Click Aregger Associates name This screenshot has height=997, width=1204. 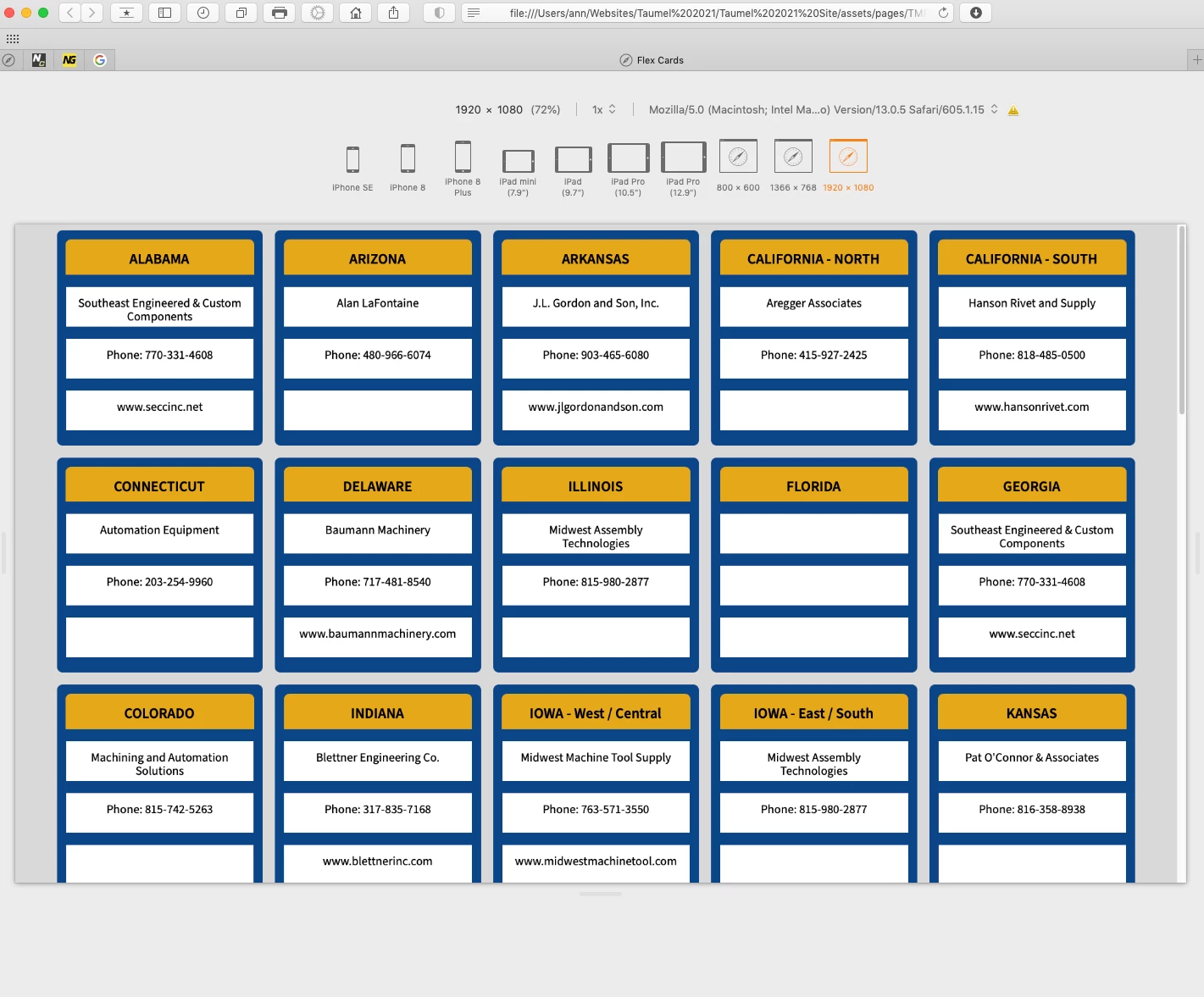pyautogui.click(x=813, y=303)
